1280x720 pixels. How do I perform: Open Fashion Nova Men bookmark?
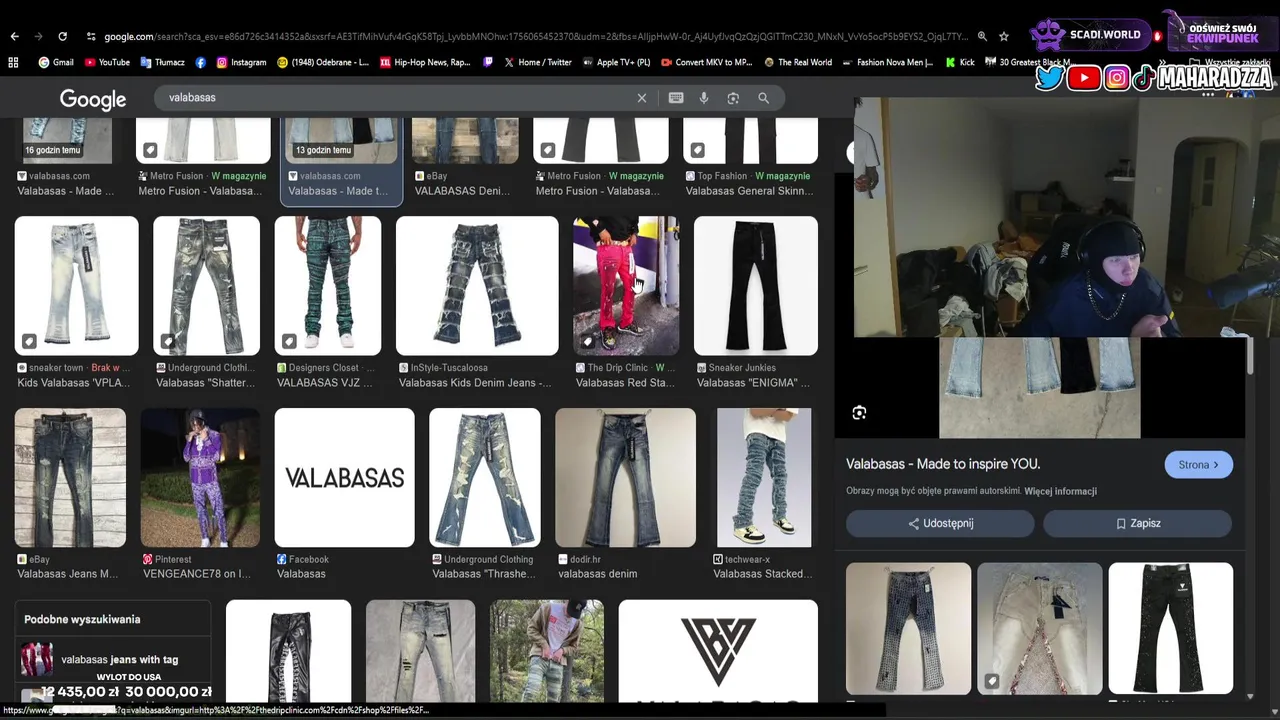[x=887, y=62]
